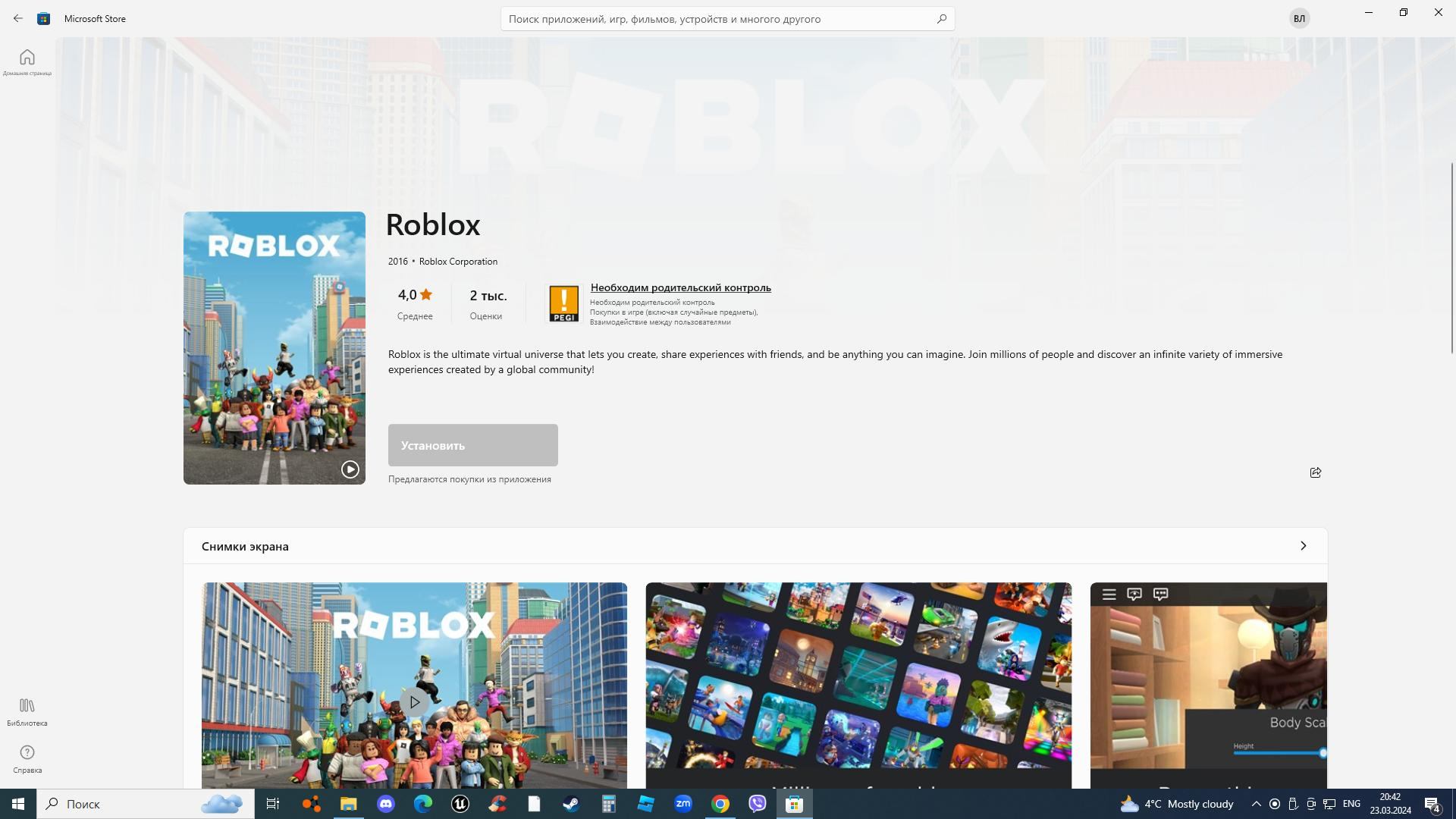1456x819 pixels.
Task: Open Steam from the taskbar
Action: (x=571, y=804)
